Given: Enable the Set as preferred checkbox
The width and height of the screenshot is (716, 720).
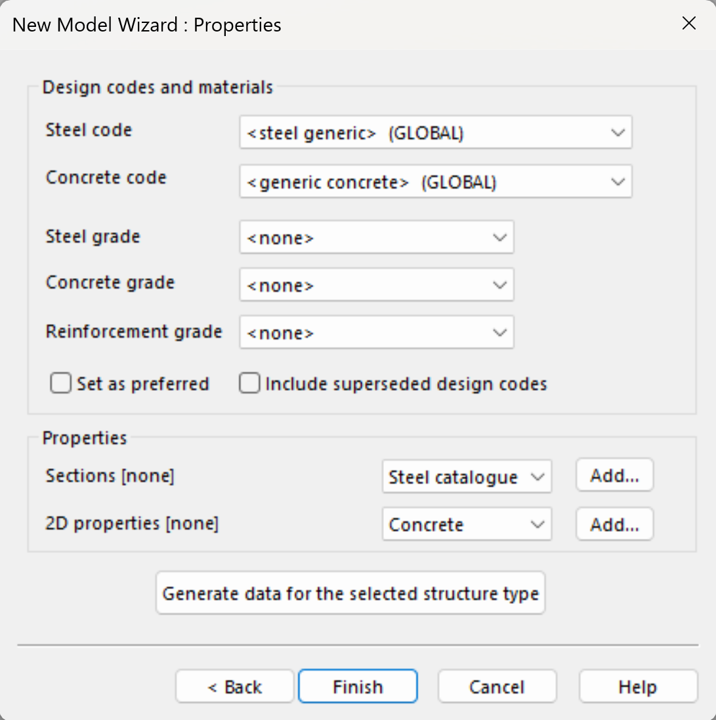Looking at the screenshot, I should click(x=62, y=384).
